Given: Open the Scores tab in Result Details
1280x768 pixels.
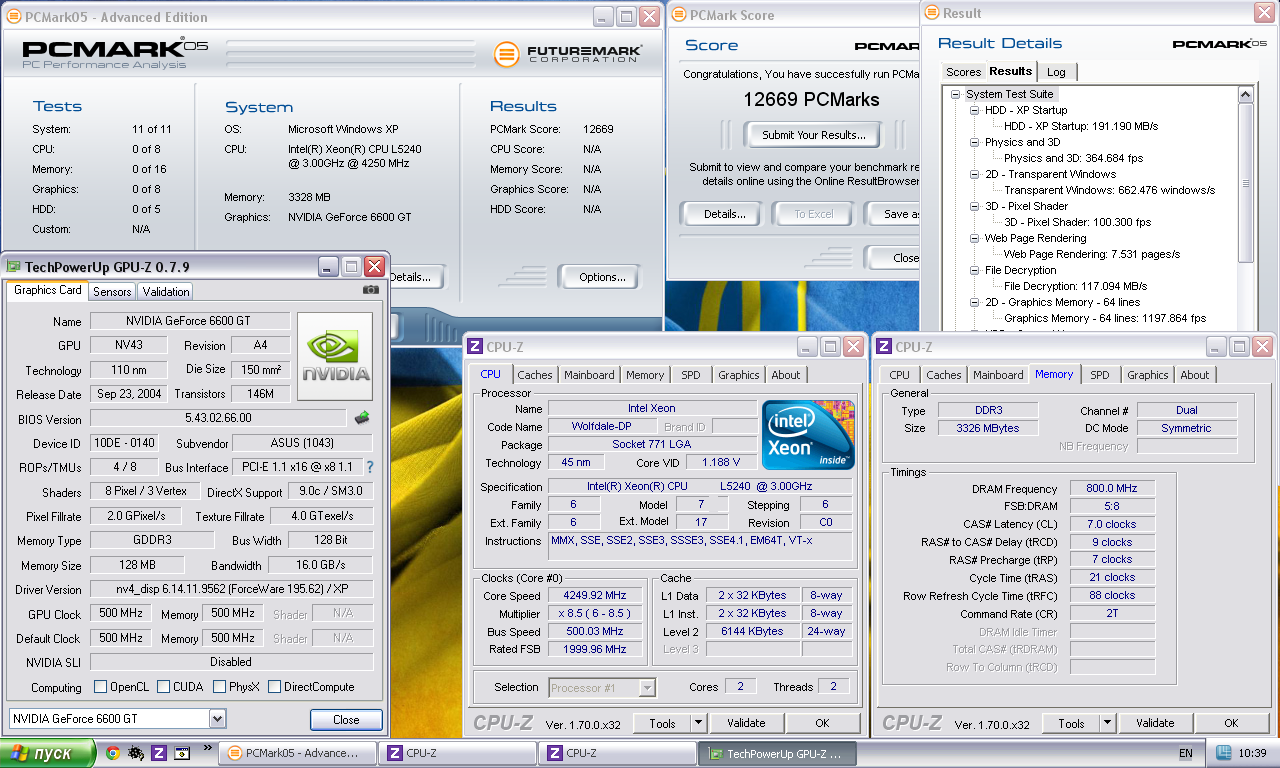Looking at the screenshot, I should [x=963, y=72].
